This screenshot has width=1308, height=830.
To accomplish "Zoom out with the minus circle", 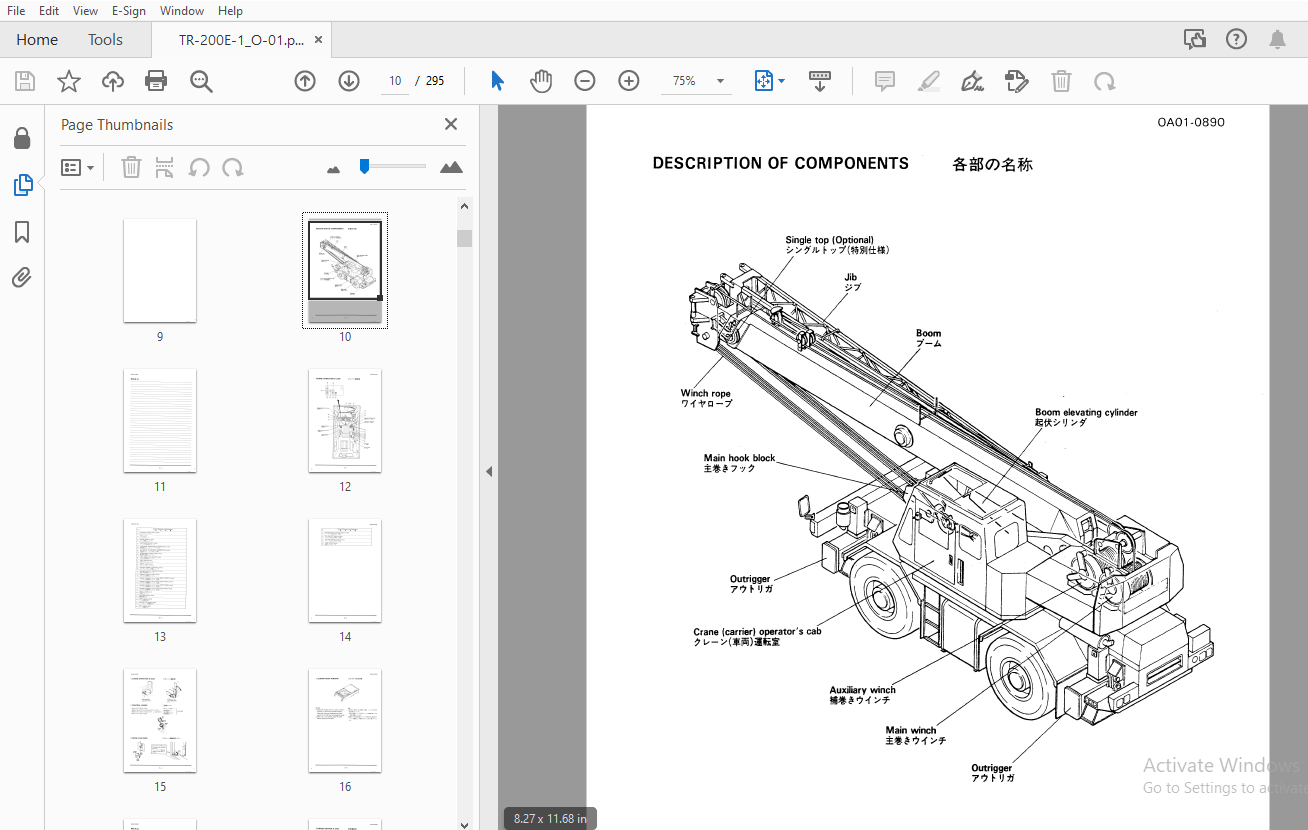I will tap(585, 81).
